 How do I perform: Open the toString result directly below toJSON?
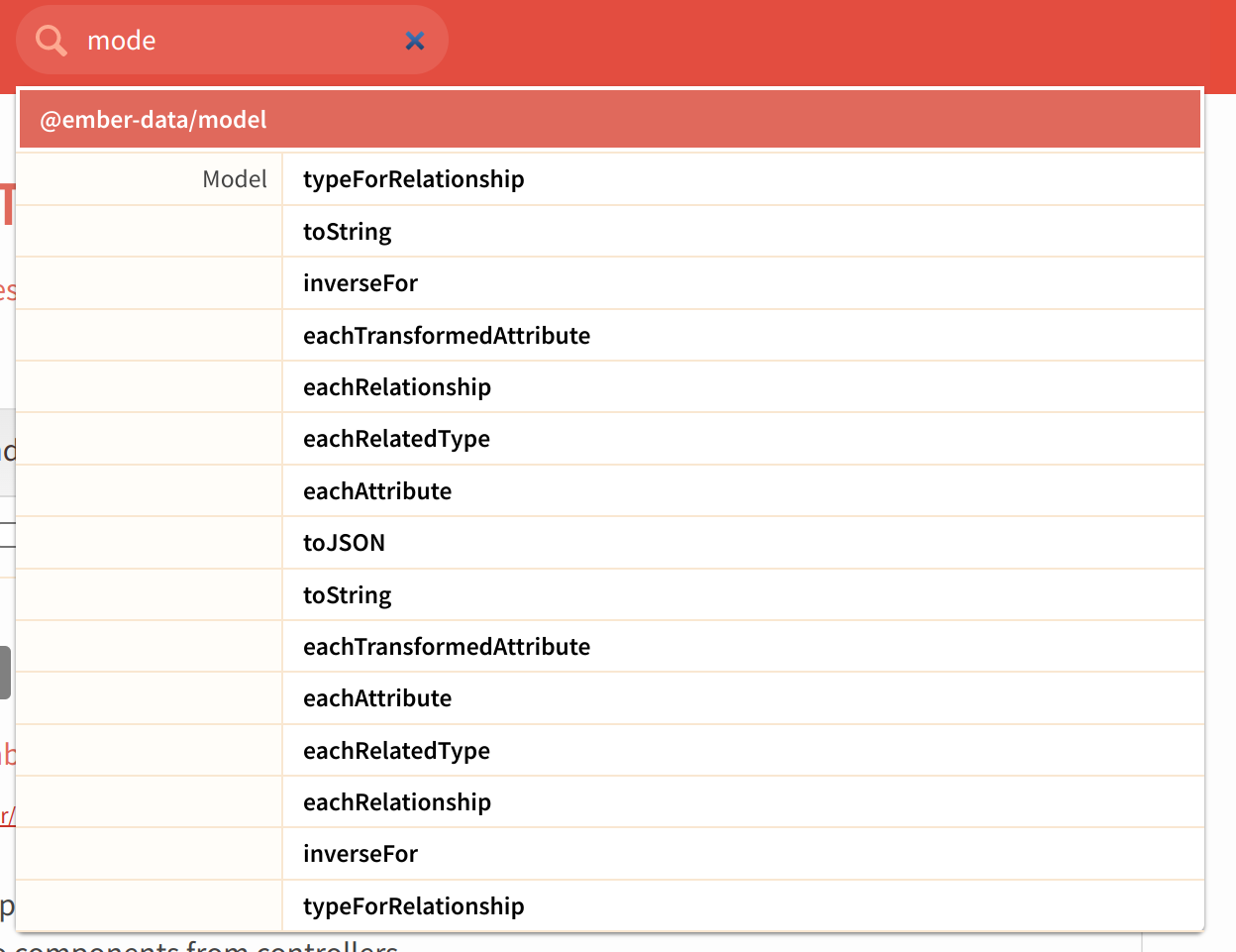tap(743, 595)
